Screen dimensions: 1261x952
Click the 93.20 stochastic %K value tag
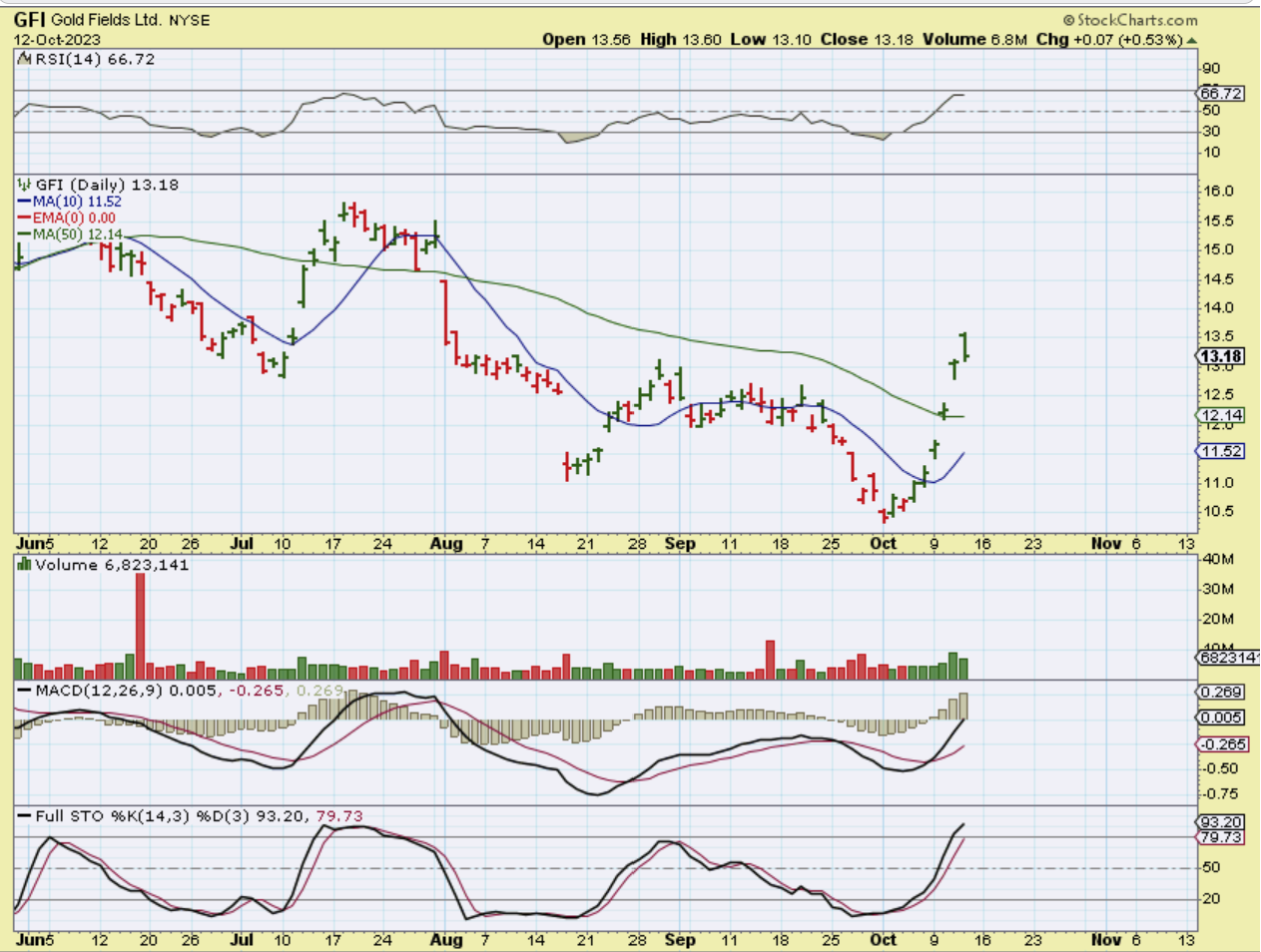click(x=1220, y=822)
